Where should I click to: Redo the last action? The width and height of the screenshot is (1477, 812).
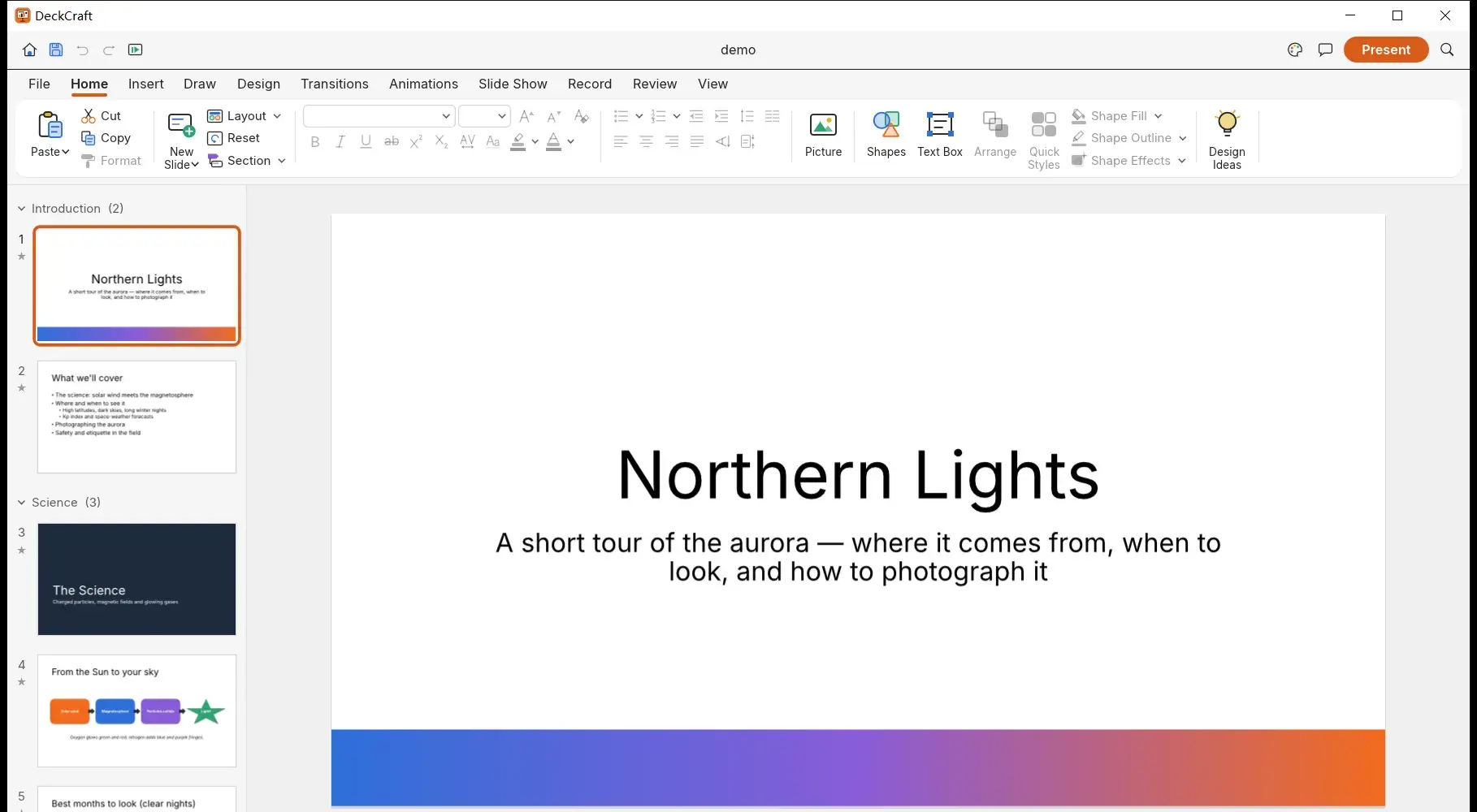click(x=109, y=50)
